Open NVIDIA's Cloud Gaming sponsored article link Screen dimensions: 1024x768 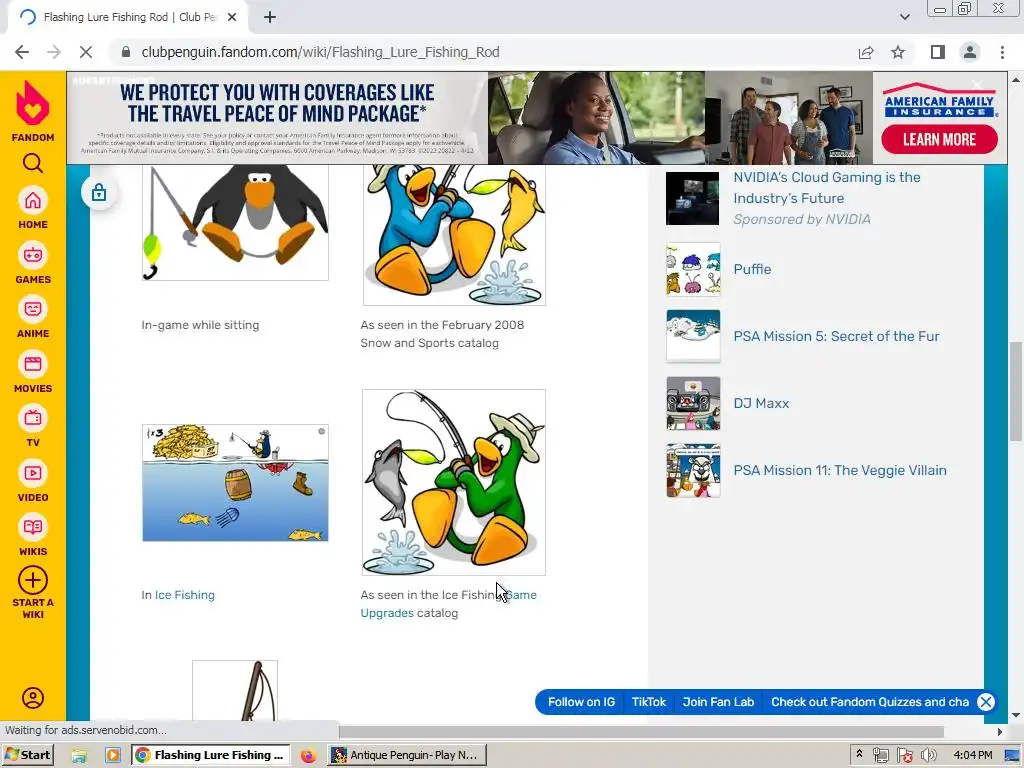[827, 187]
